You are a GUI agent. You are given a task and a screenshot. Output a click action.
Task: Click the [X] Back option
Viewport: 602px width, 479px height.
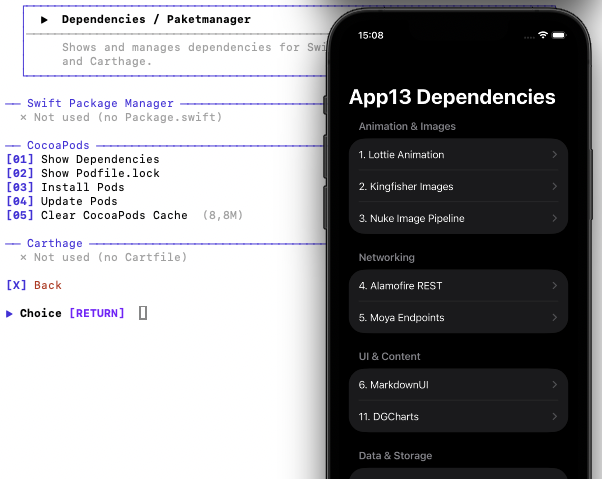tap(34, 285)
